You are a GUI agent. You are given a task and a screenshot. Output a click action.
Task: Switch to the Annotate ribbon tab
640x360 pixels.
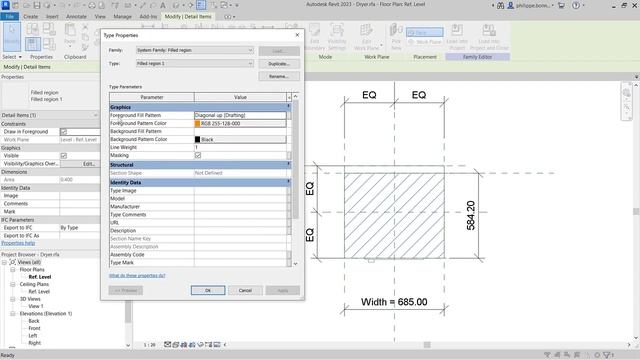(x=76, y=17)
